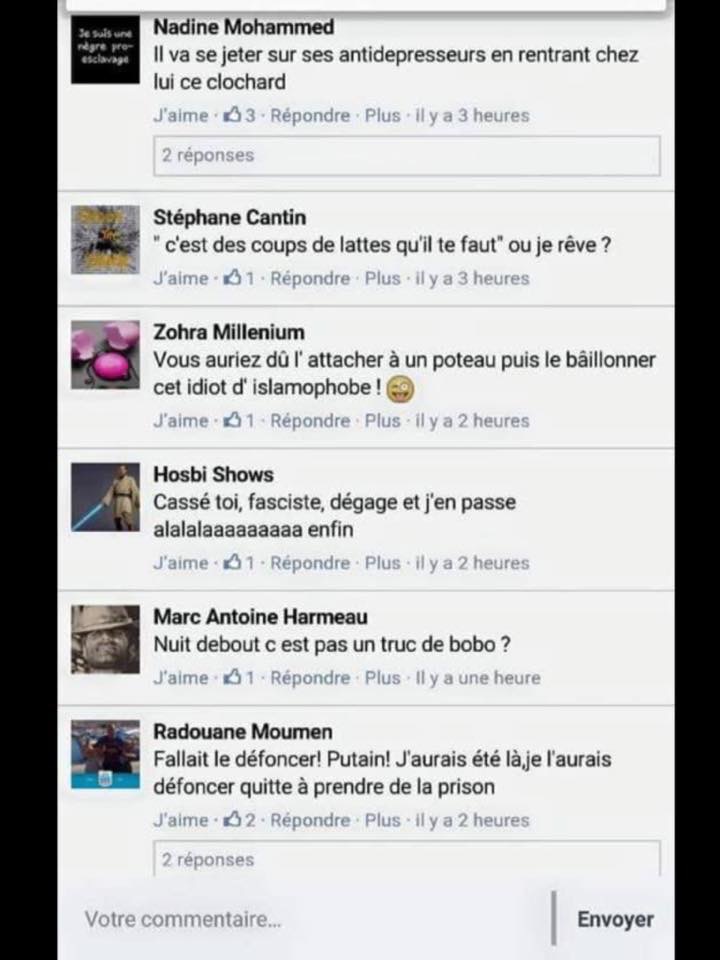Open Hosbi Shows' Jedi lightsaber avatar
This screenshot has width=720, height=960.
[105, 497]
